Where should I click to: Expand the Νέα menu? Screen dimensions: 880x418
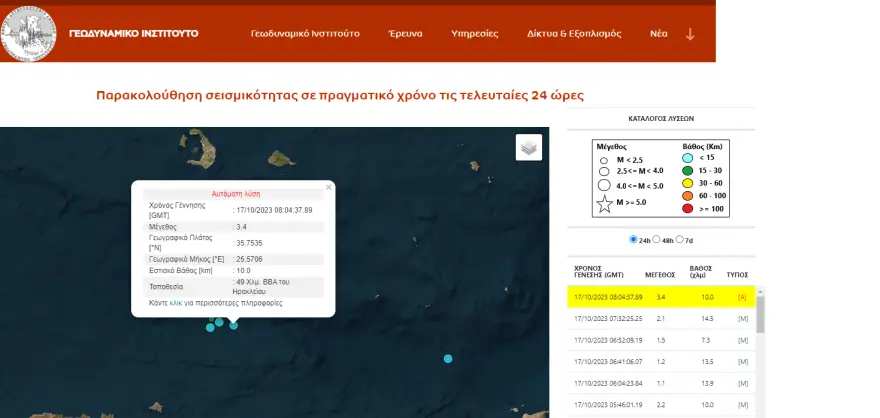(658, 33)
